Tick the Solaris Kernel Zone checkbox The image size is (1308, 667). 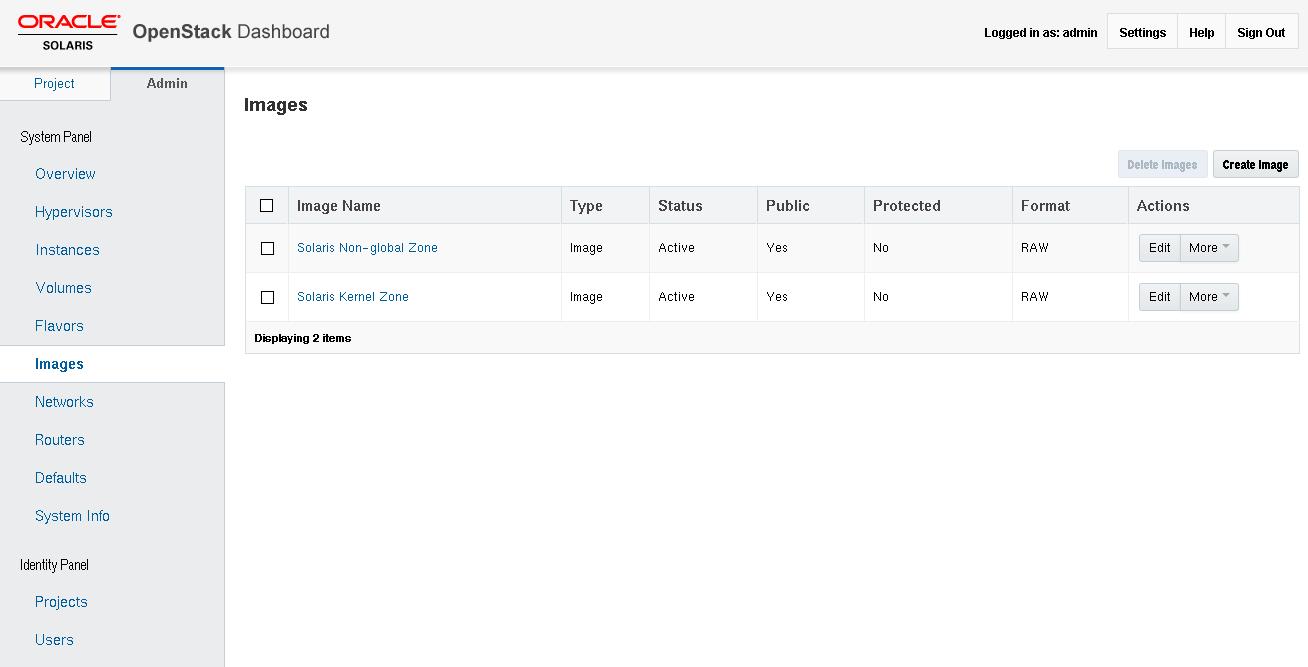[x=267, y=297]
